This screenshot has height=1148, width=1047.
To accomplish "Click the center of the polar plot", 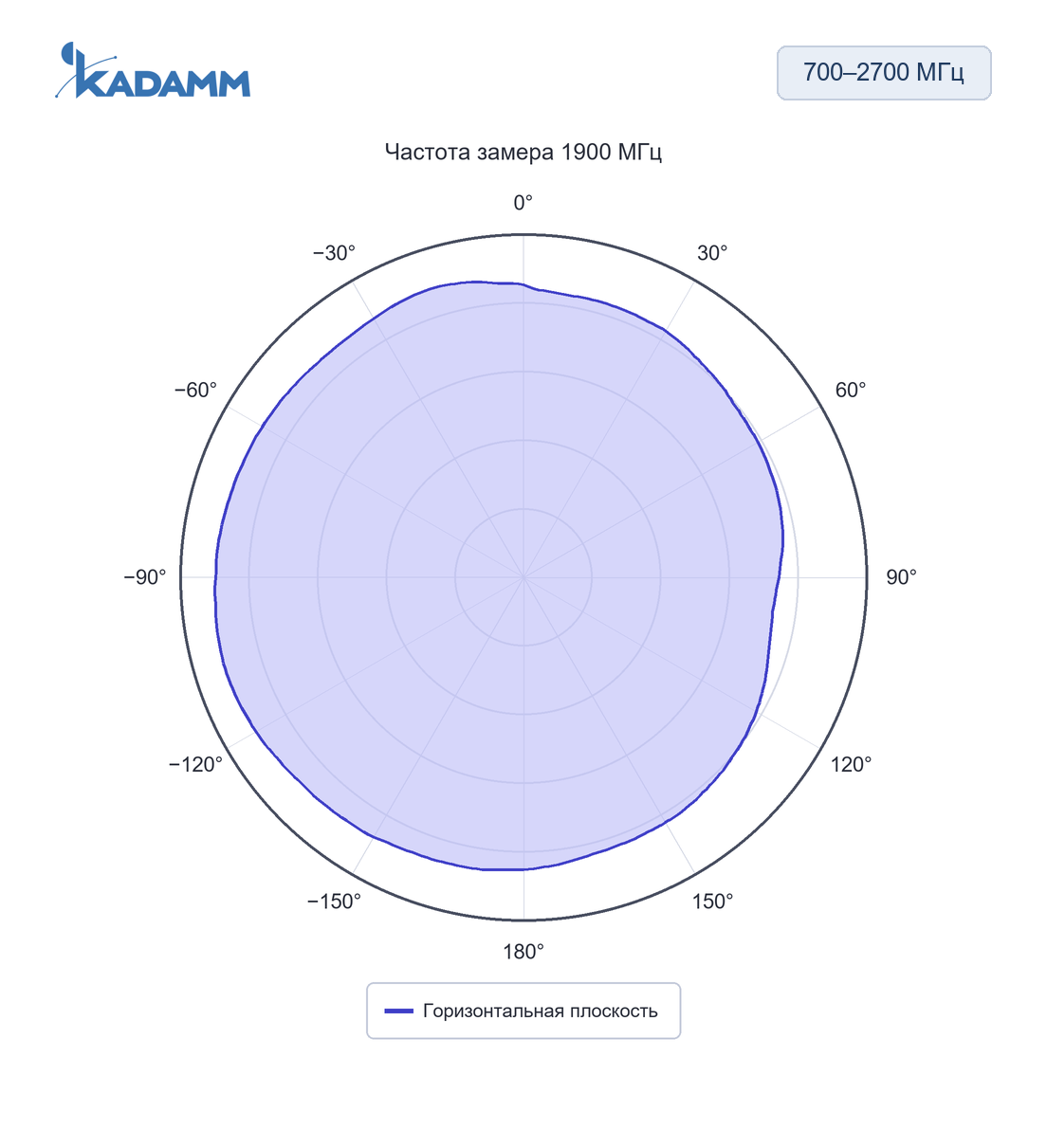I will coord(523,577).
